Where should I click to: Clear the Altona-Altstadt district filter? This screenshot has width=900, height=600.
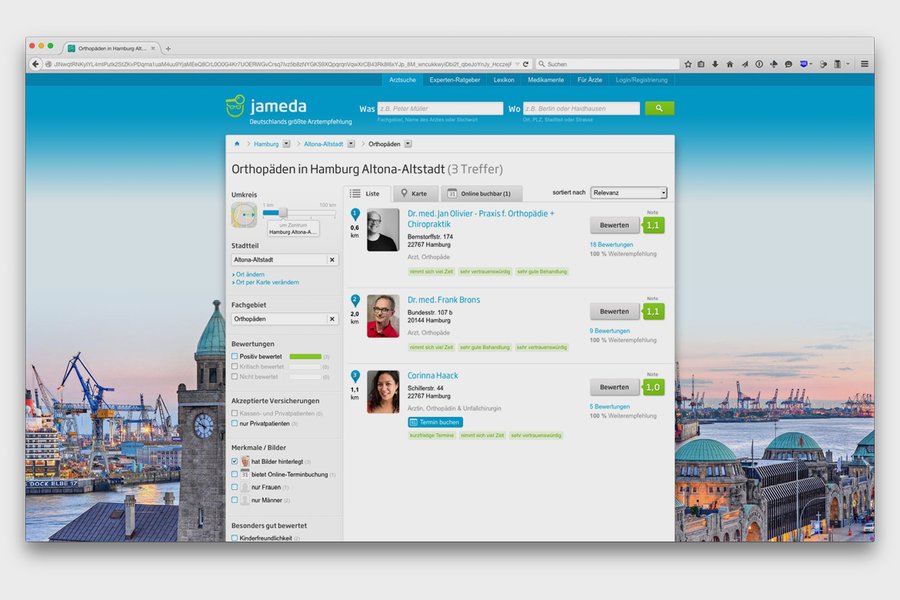(x=332, y=260)
